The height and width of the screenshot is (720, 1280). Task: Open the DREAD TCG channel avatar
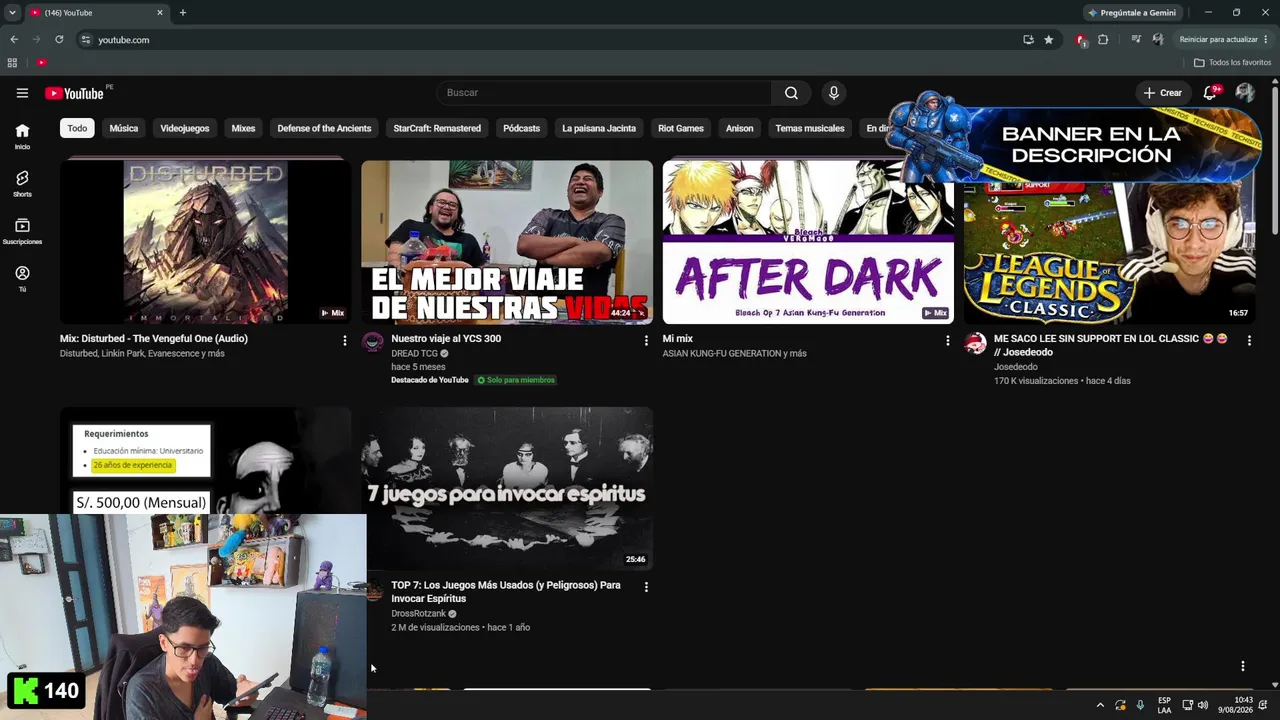[x=372, y=343]
